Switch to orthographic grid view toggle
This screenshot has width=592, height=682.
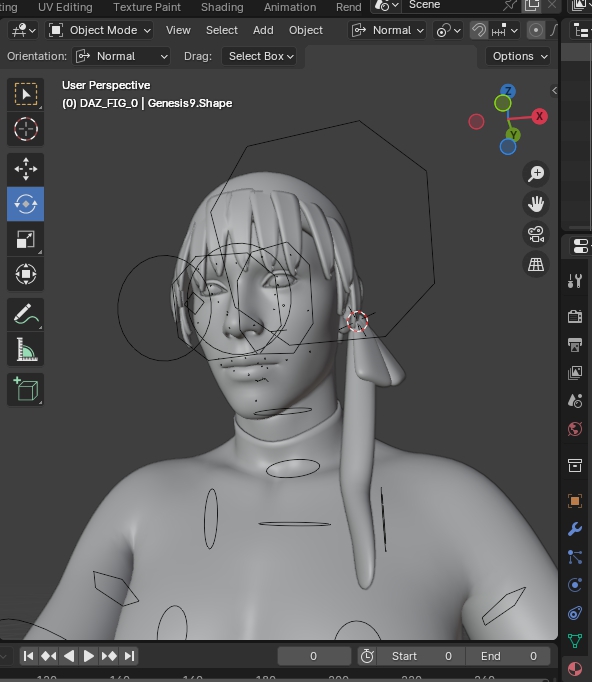[536, 264]
